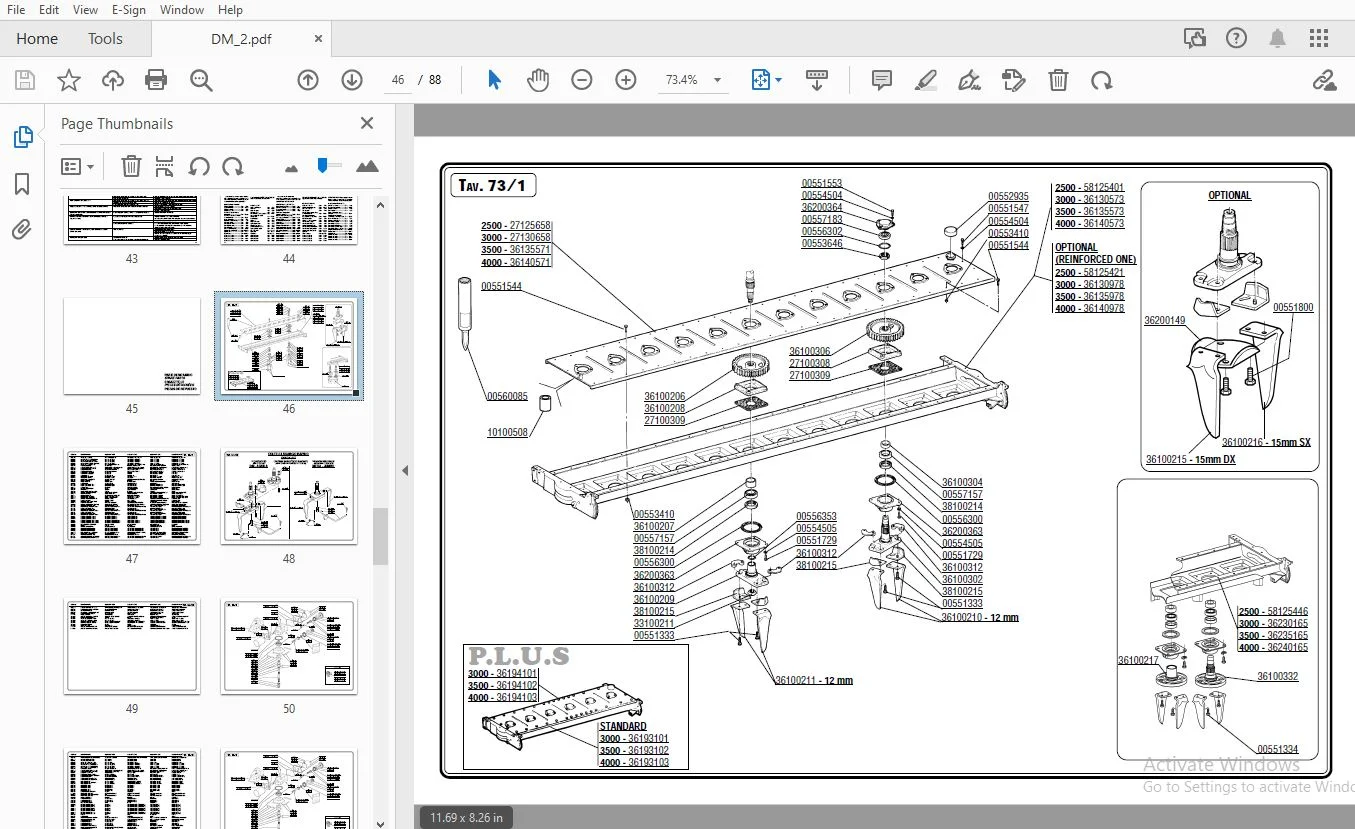This screenshot has height=829, width=1355.
Task: Open the sign-in chat panel icon
Action: 1194,38
